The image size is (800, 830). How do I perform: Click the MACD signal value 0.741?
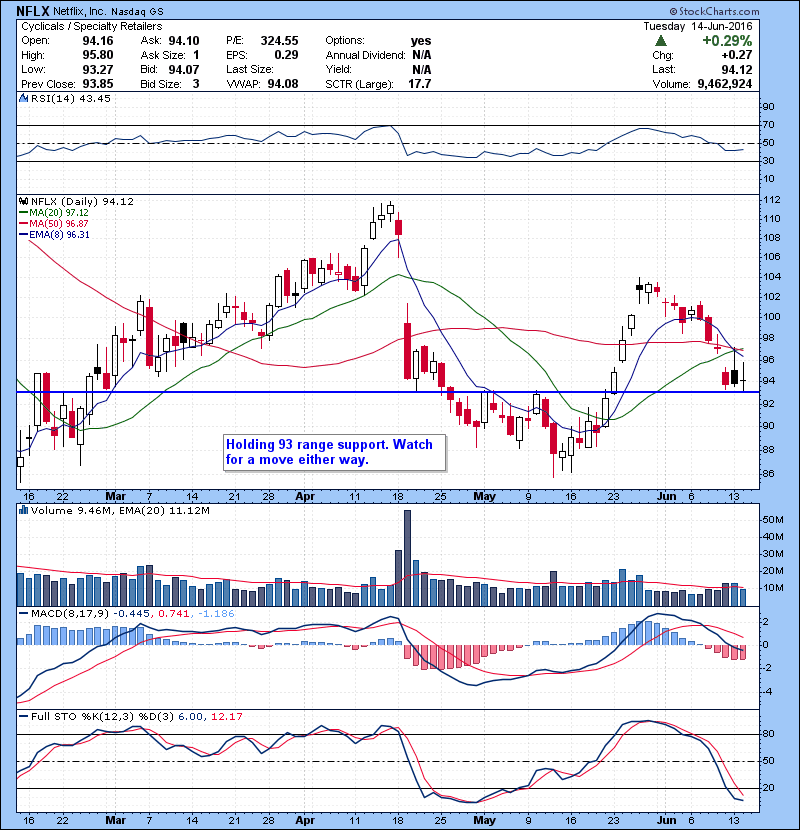coord(174,614)
